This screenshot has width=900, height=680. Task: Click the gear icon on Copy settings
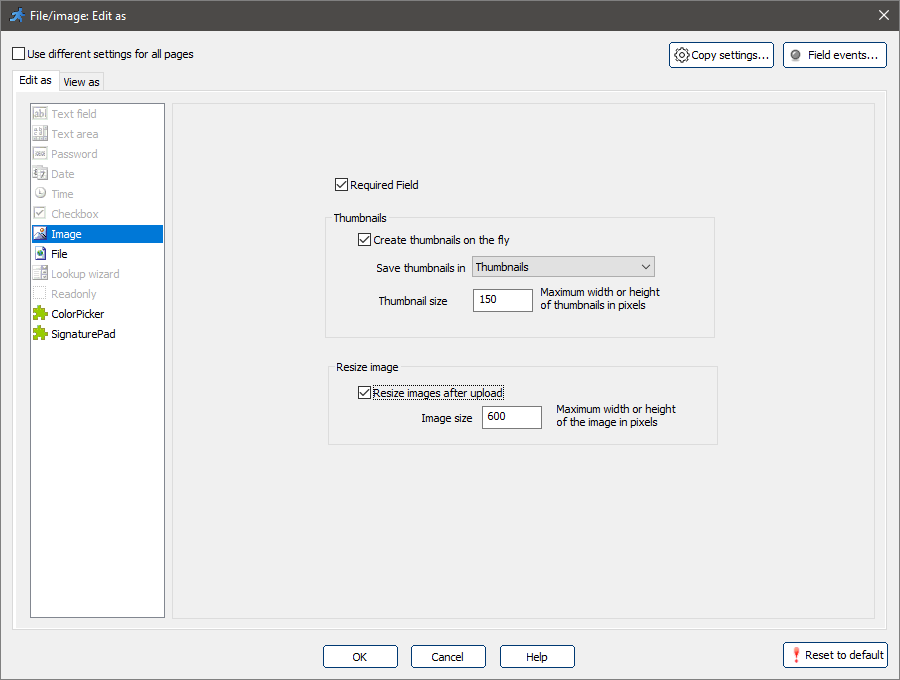click(682, 55)
